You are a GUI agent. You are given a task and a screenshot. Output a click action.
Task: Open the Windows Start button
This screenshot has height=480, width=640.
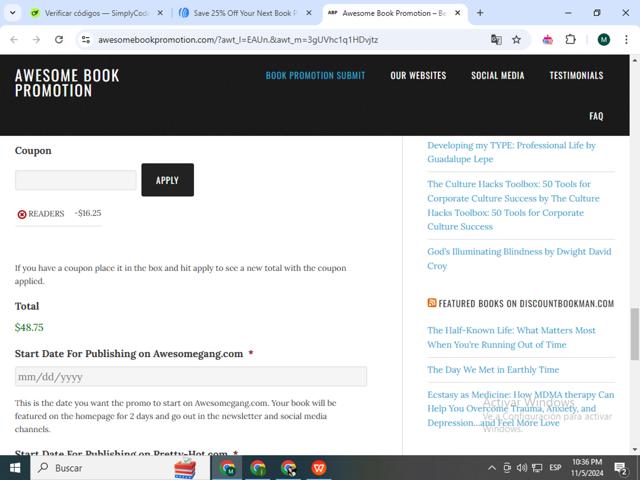15,468
